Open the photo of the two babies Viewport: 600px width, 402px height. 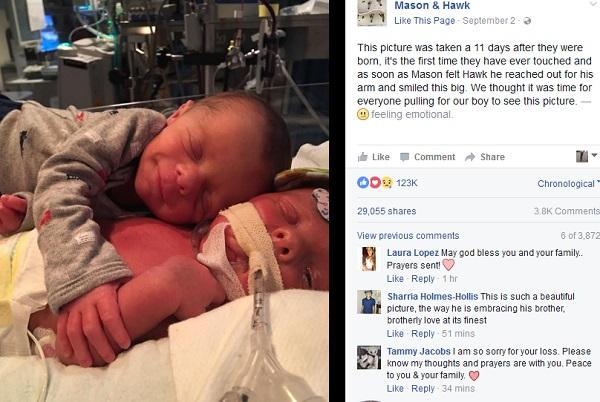click(x=164, y=201)
